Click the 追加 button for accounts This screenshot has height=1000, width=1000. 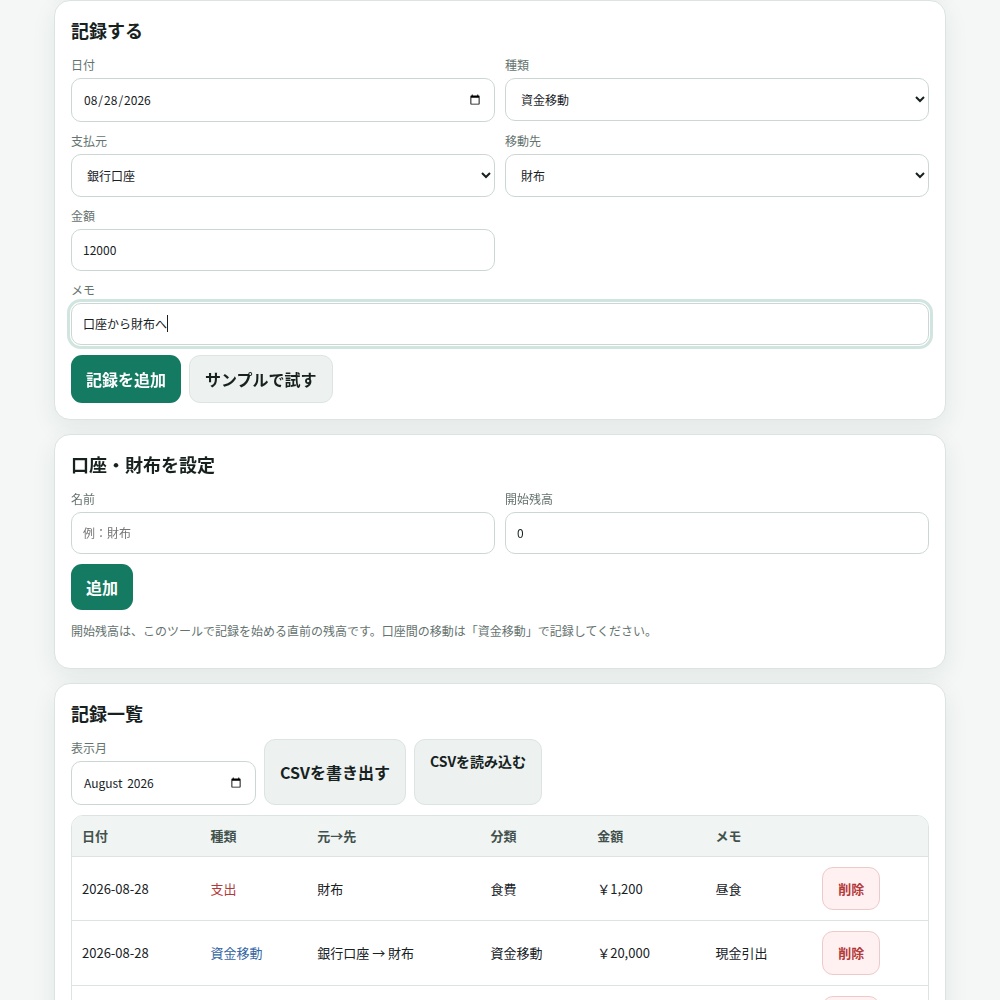coord(102,587)
